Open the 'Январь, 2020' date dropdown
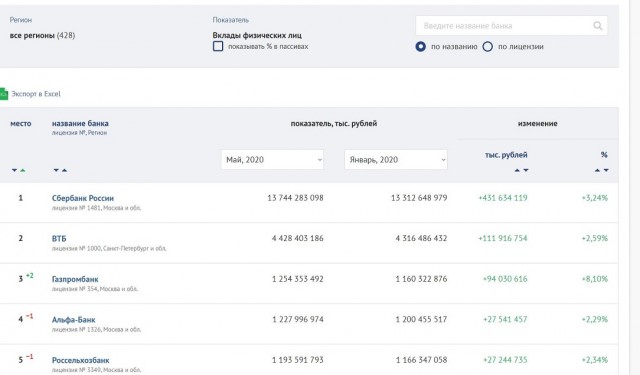 pyautogui.click(x=396, y=160)
